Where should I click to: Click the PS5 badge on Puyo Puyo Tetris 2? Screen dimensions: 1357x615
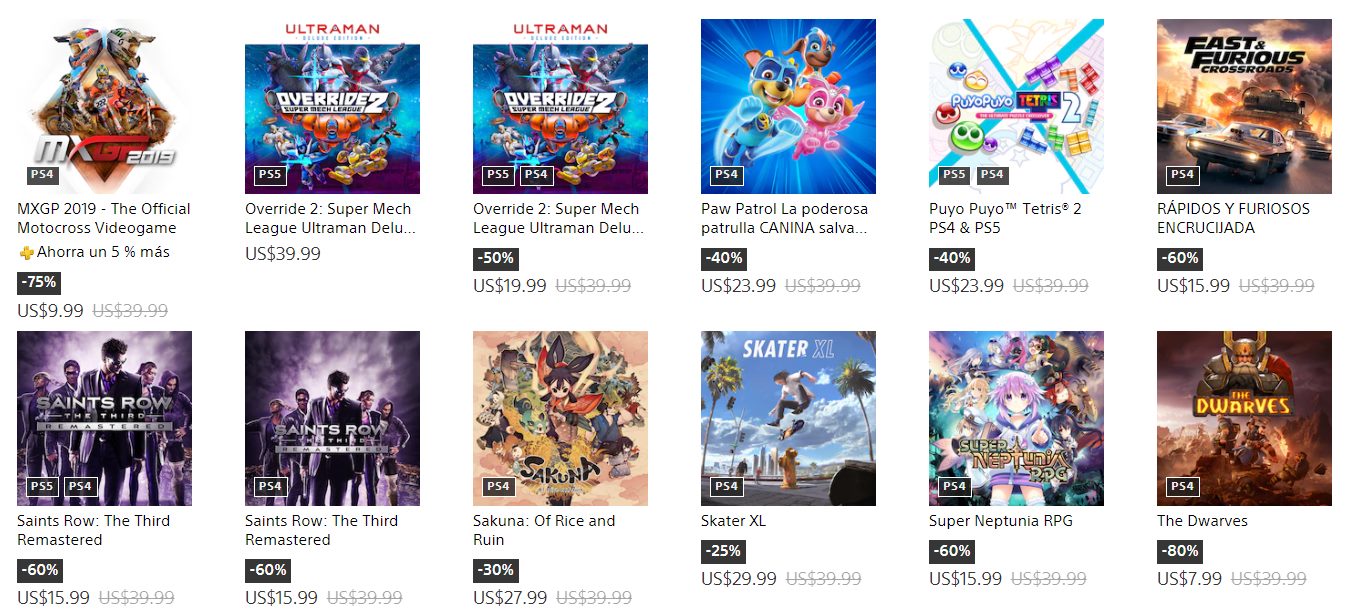[954, 175]
